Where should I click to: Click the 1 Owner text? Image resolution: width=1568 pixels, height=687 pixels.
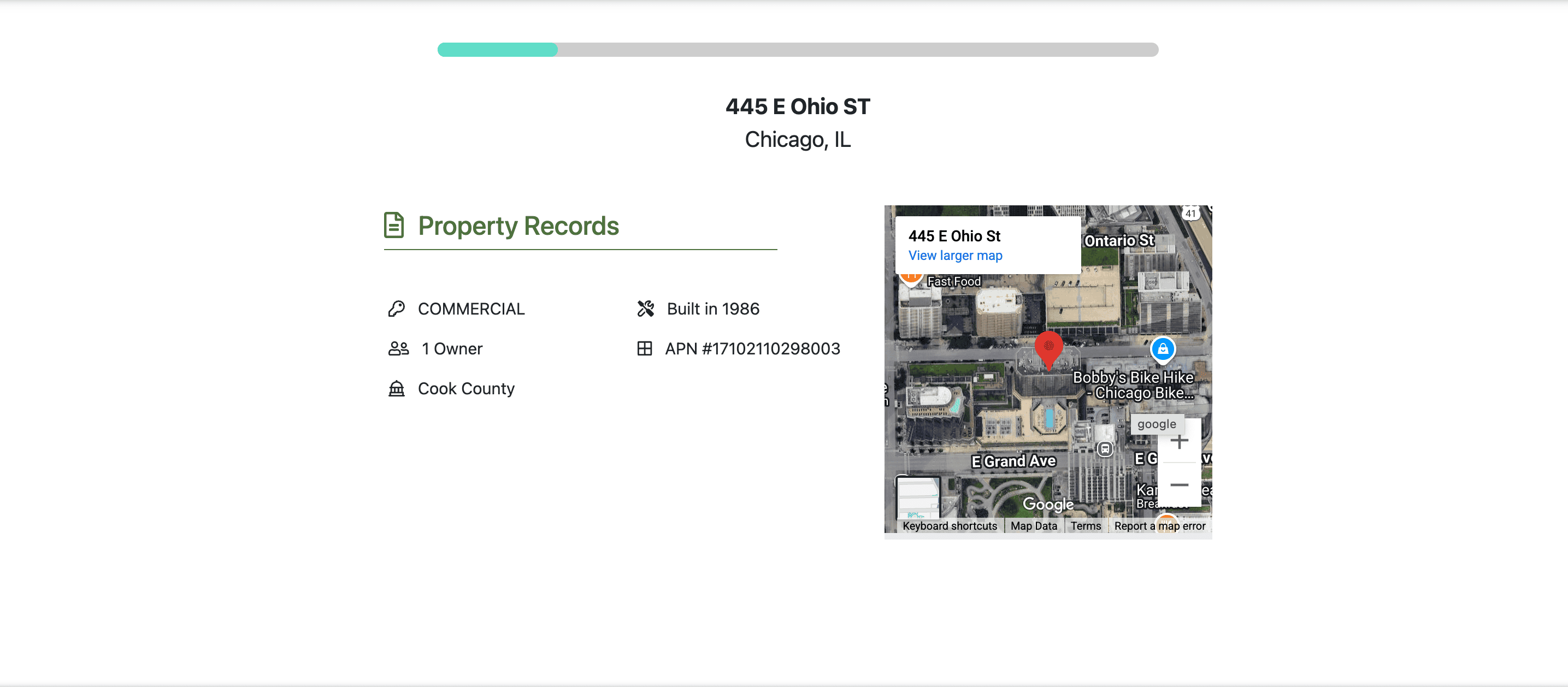point(452,348)
